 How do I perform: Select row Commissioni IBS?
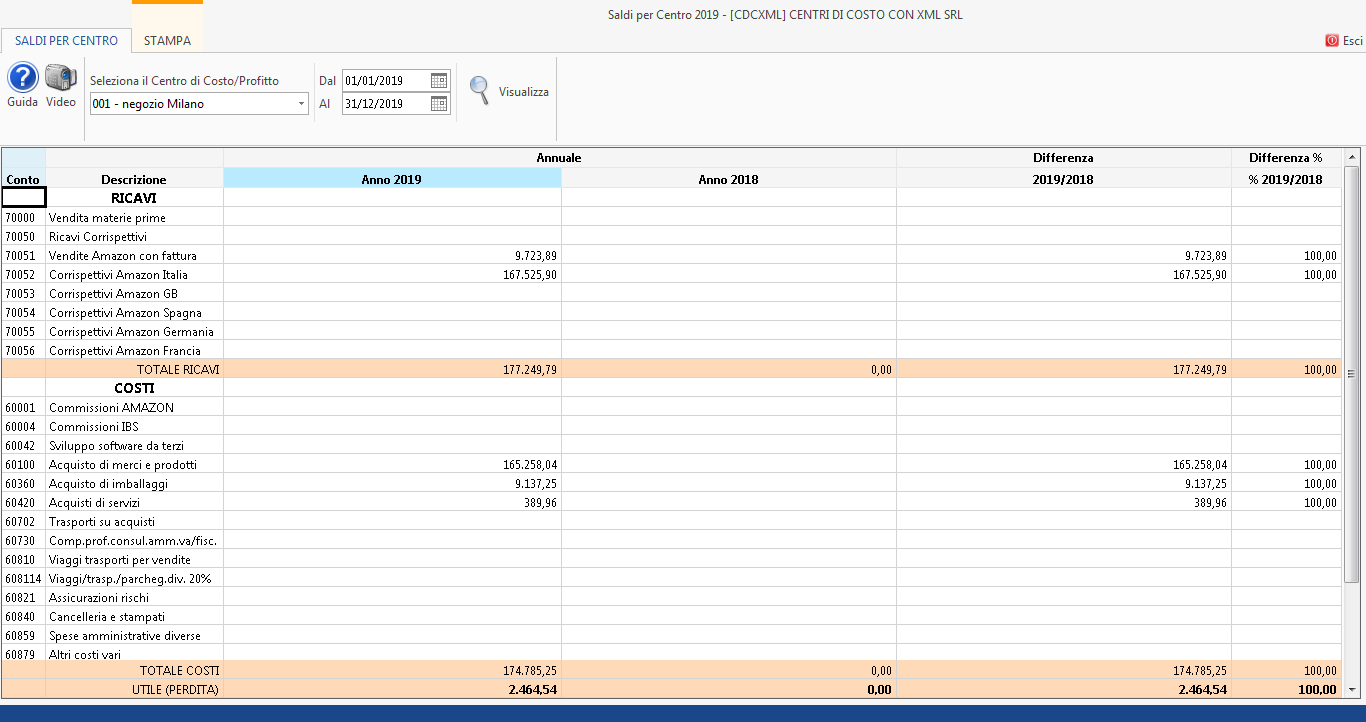671,426
